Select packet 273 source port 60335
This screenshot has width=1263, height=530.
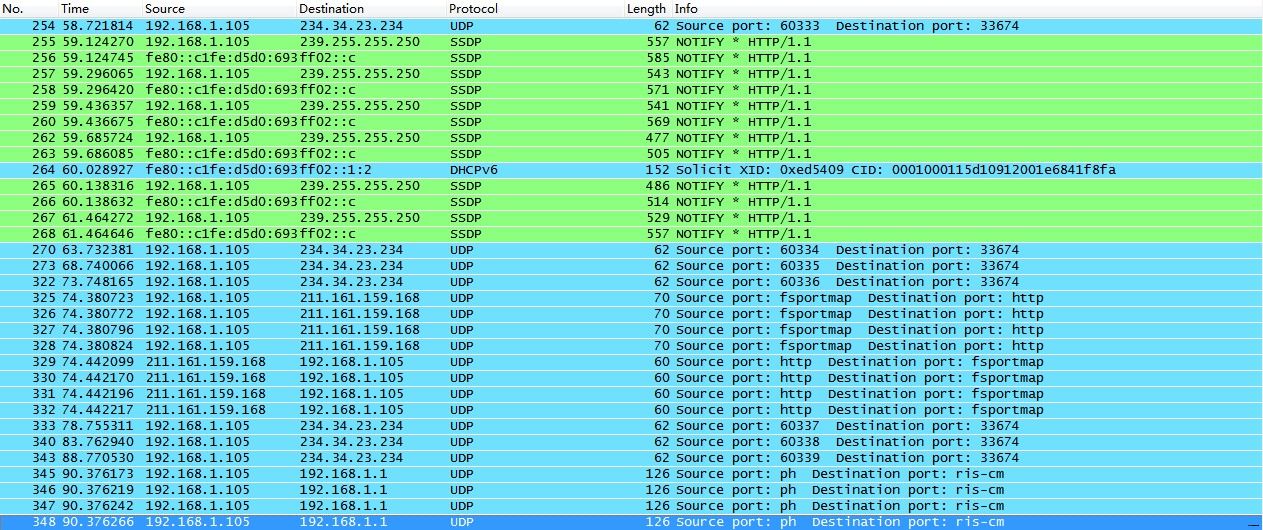(631, 266)
